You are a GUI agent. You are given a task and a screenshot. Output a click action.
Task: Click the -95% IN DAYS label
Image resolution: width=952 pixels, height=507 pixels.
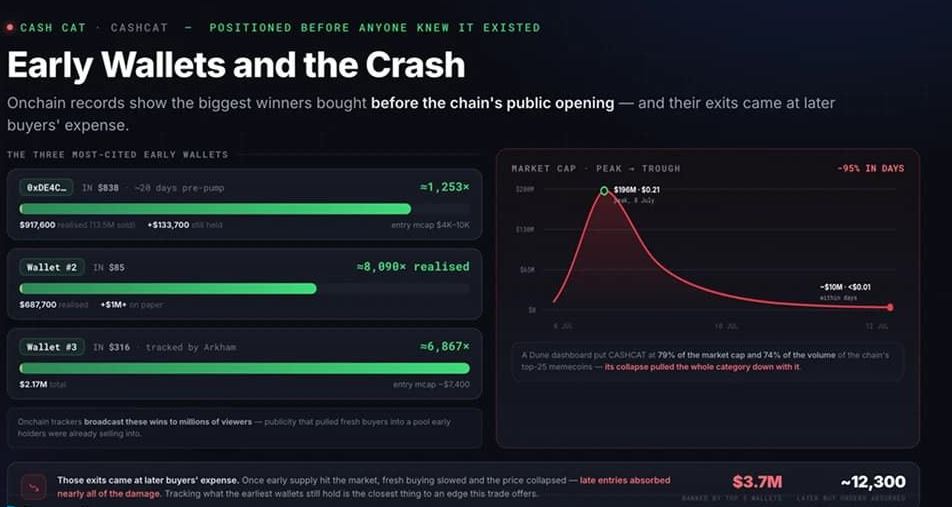click(870, 168)
